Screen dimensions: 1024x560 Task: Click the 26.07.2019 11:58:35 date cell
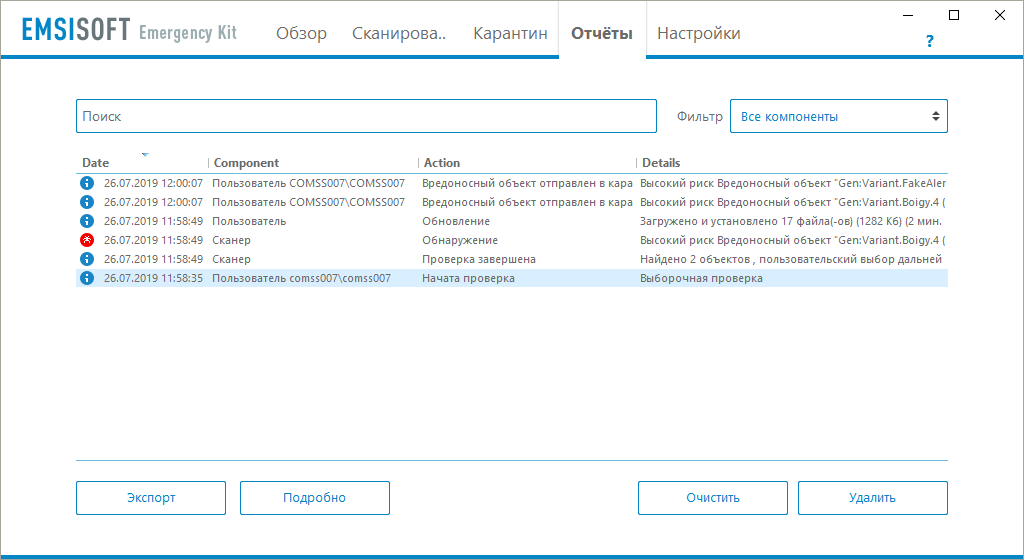(153, 278)
